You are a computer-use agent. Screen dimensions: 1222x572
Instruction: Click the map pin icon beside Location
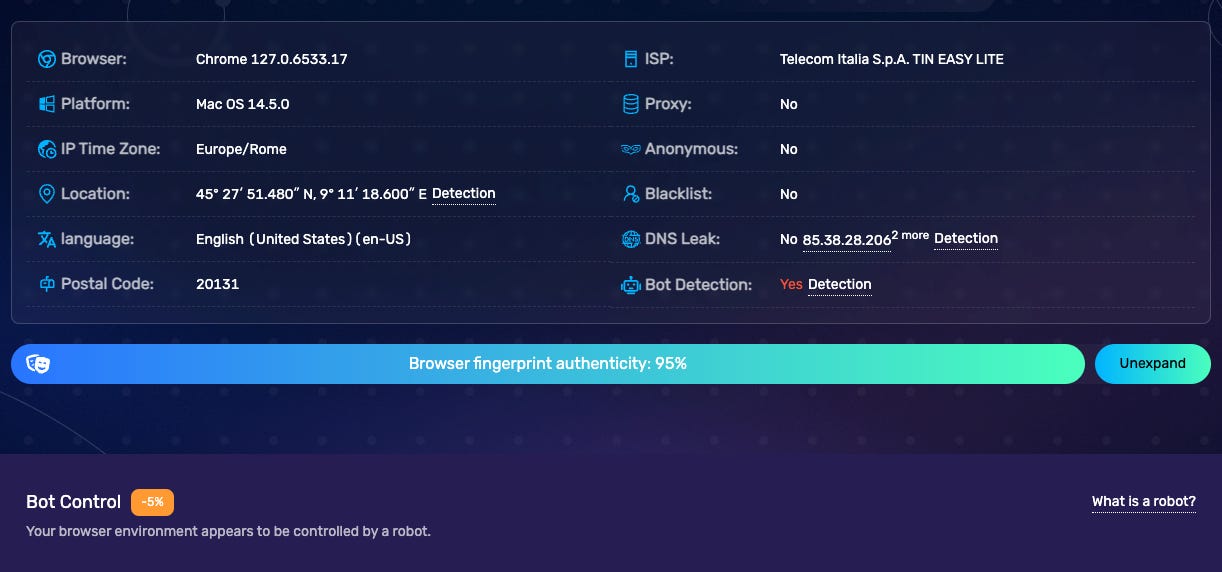[46, 194]
